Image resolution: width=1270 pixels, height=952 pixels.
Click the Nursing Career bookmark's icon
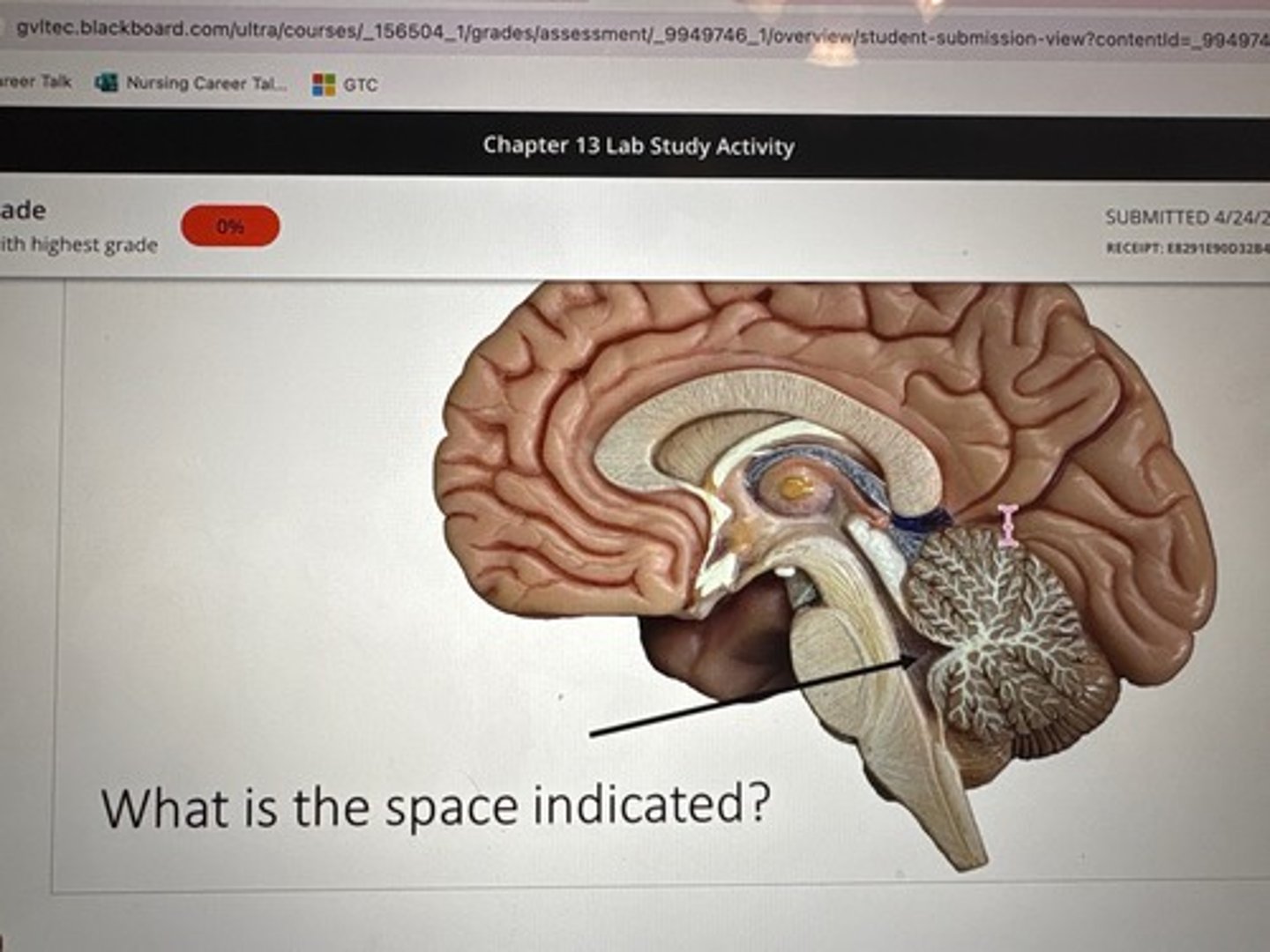(107, 83)
